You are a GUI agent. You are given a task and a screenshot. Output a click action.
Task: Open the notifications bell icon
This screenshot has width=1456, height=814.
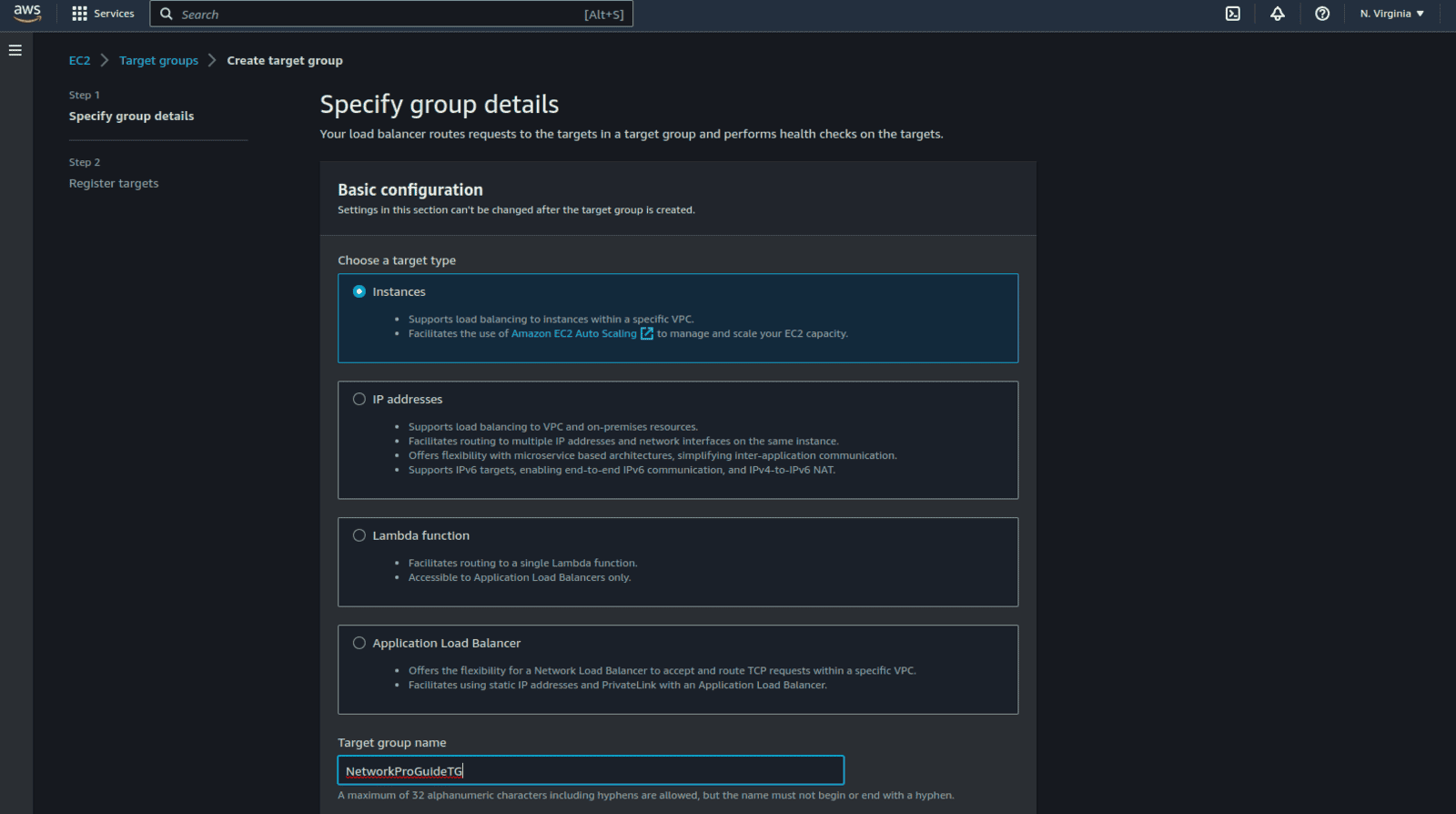pos(1278,14)
